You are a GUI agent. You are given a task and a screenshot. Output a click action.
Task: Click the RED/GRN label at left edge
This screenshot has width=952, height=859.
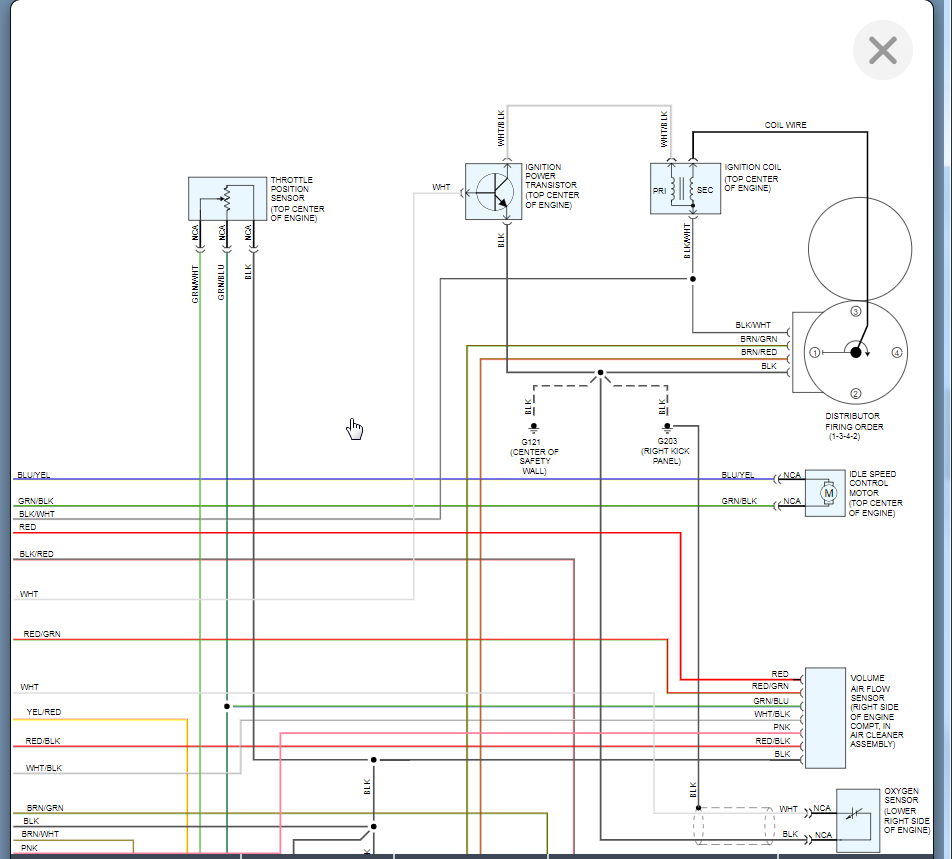tap(42, 634)
